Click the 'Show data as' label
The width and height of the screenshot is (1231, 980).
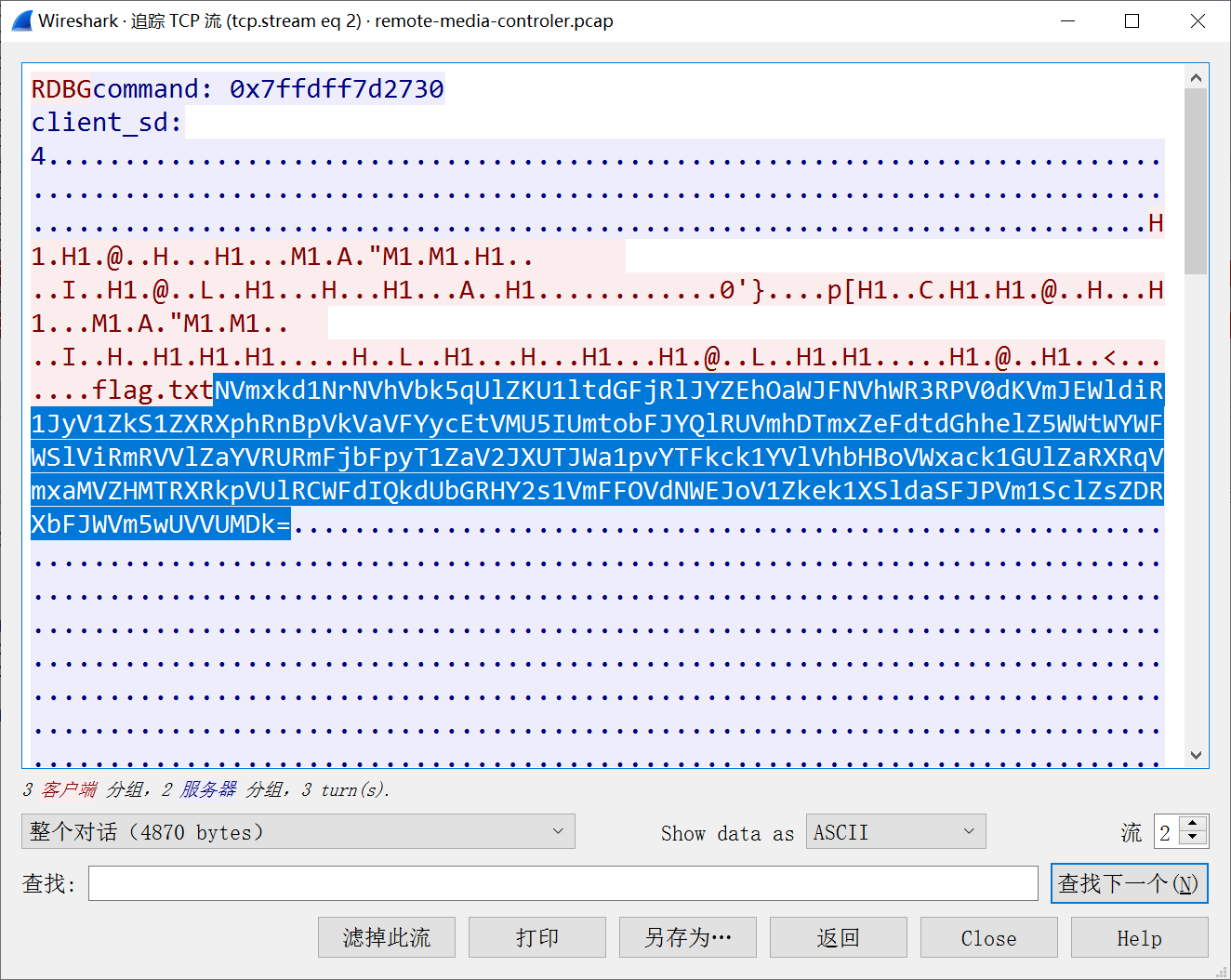pos(727,833)
